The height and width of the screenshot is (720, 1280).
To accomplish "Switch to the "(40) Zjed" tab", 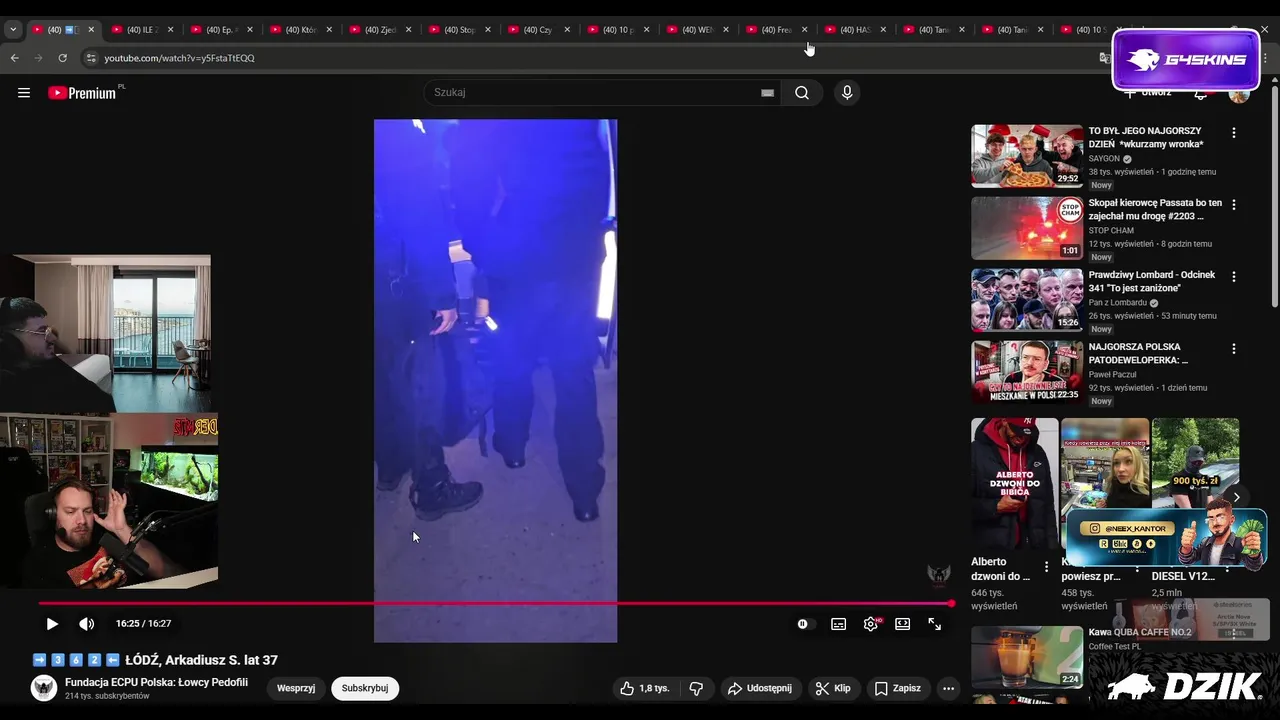I will coord(380,30).
